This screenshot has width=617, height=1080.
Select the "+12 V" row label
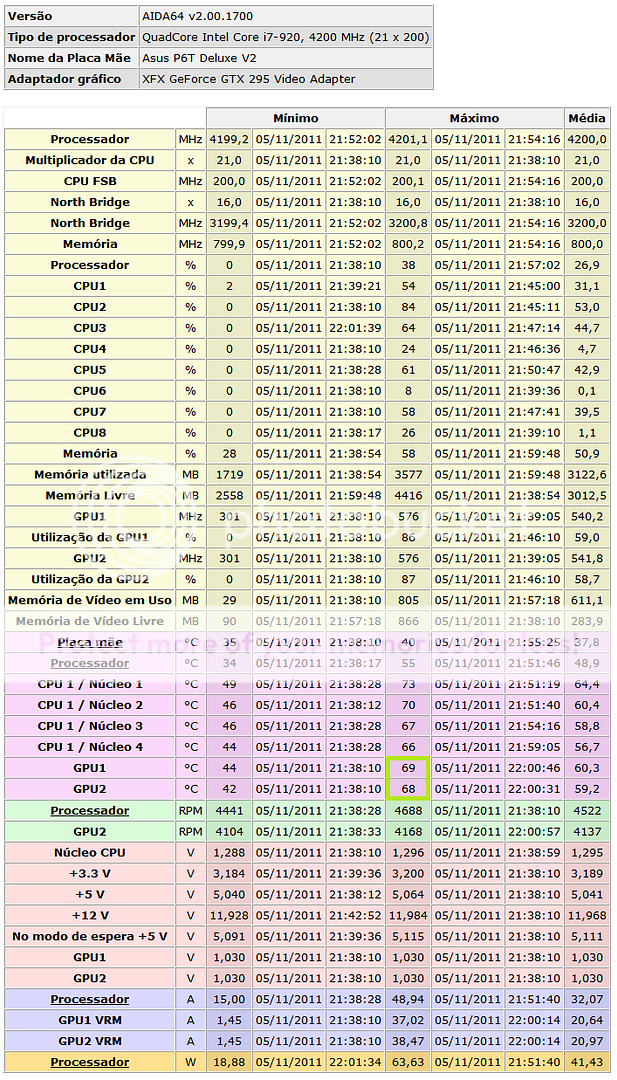coord(89,915)
